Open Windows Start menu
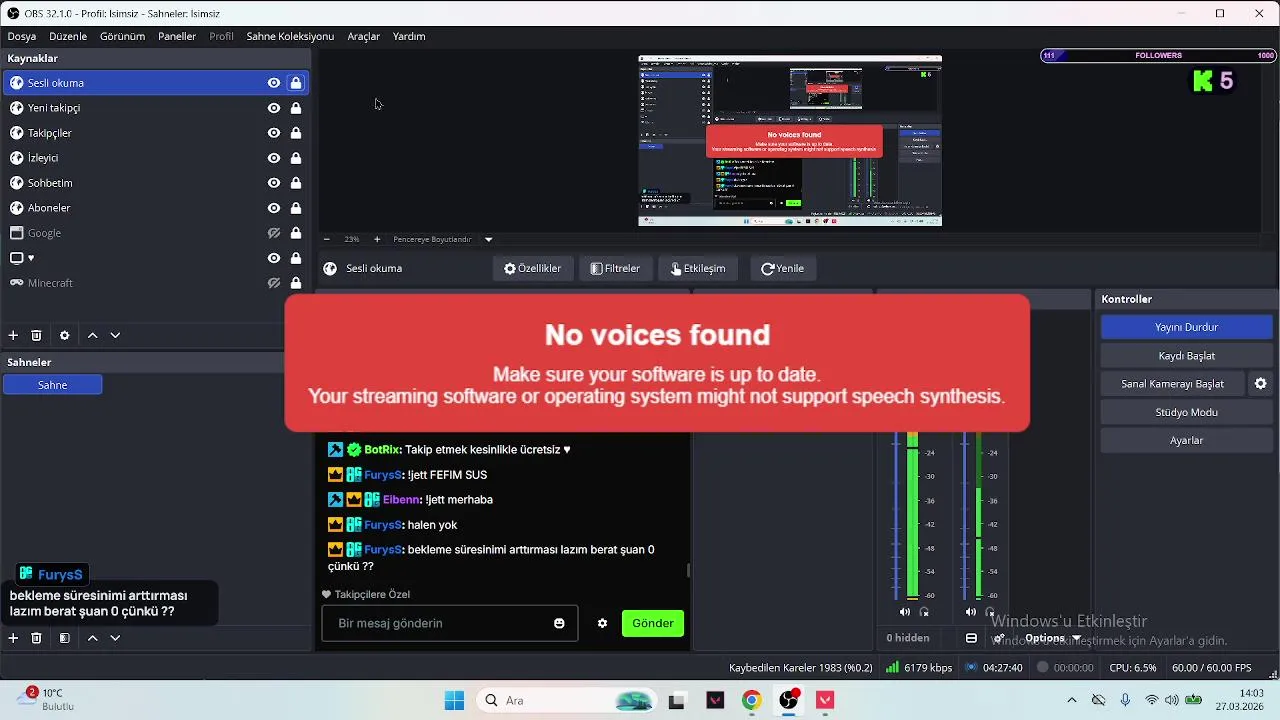1280x720 pixels. click(454, 700)
